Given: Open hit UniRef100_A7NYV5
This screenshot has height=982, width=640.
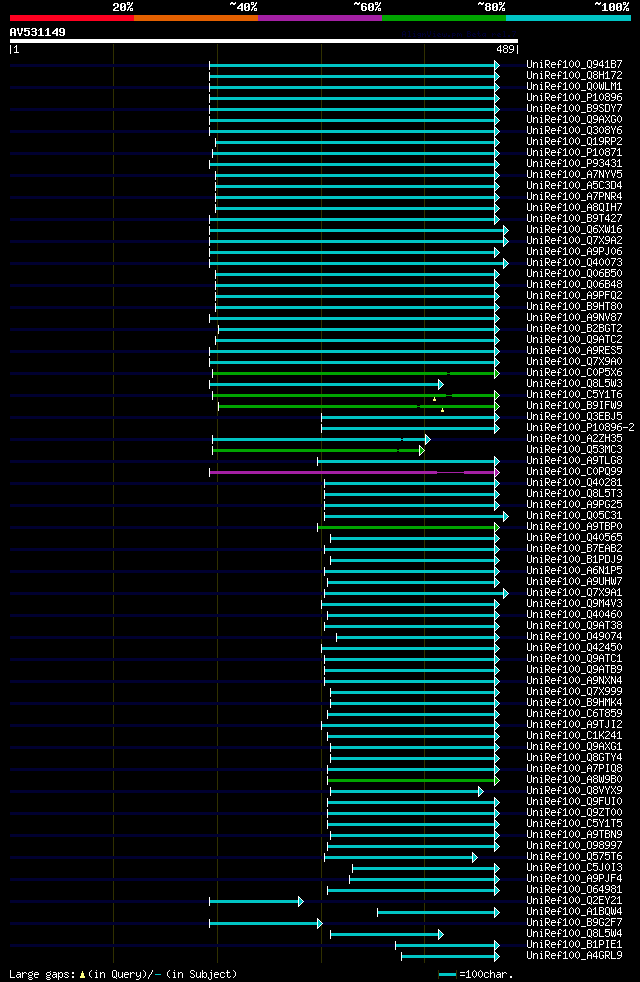Looking at the screenshot, I should click(x=574, y=175).
